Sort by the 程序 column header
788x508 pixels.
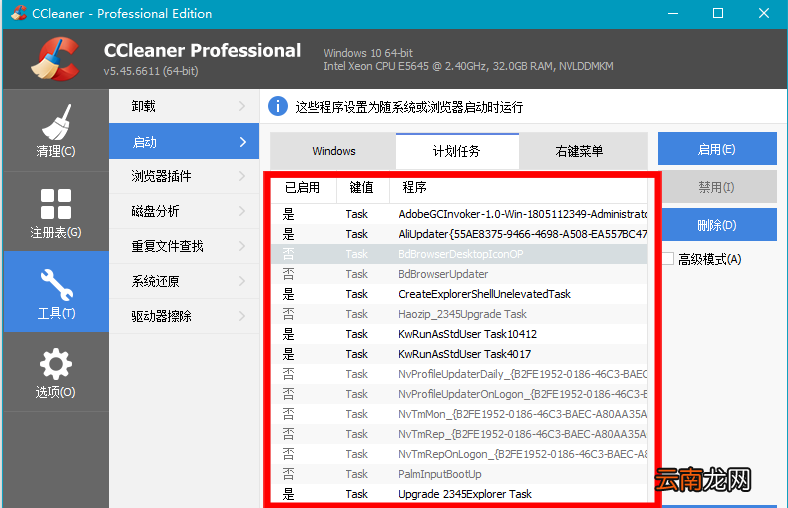click(x=518, y=188)
